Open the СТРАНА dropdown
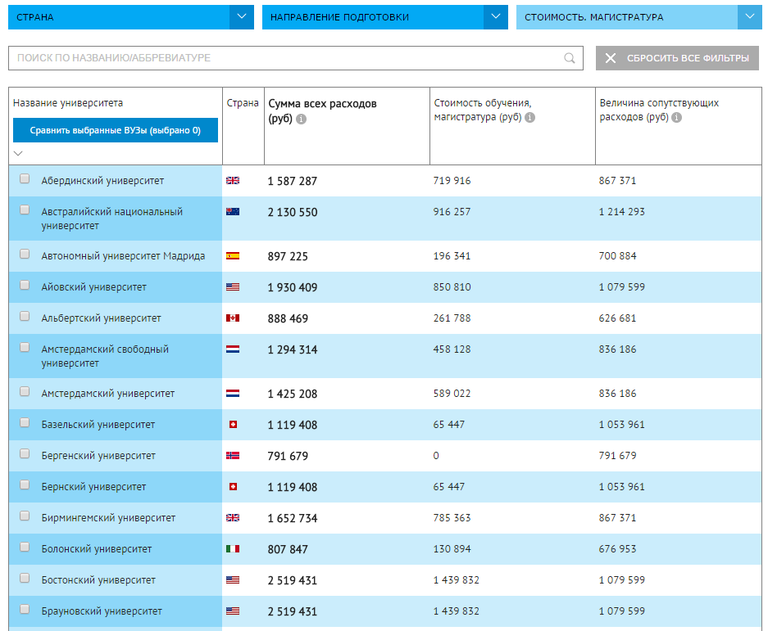This screenshot has width=768, height=631. pos(241,17)
